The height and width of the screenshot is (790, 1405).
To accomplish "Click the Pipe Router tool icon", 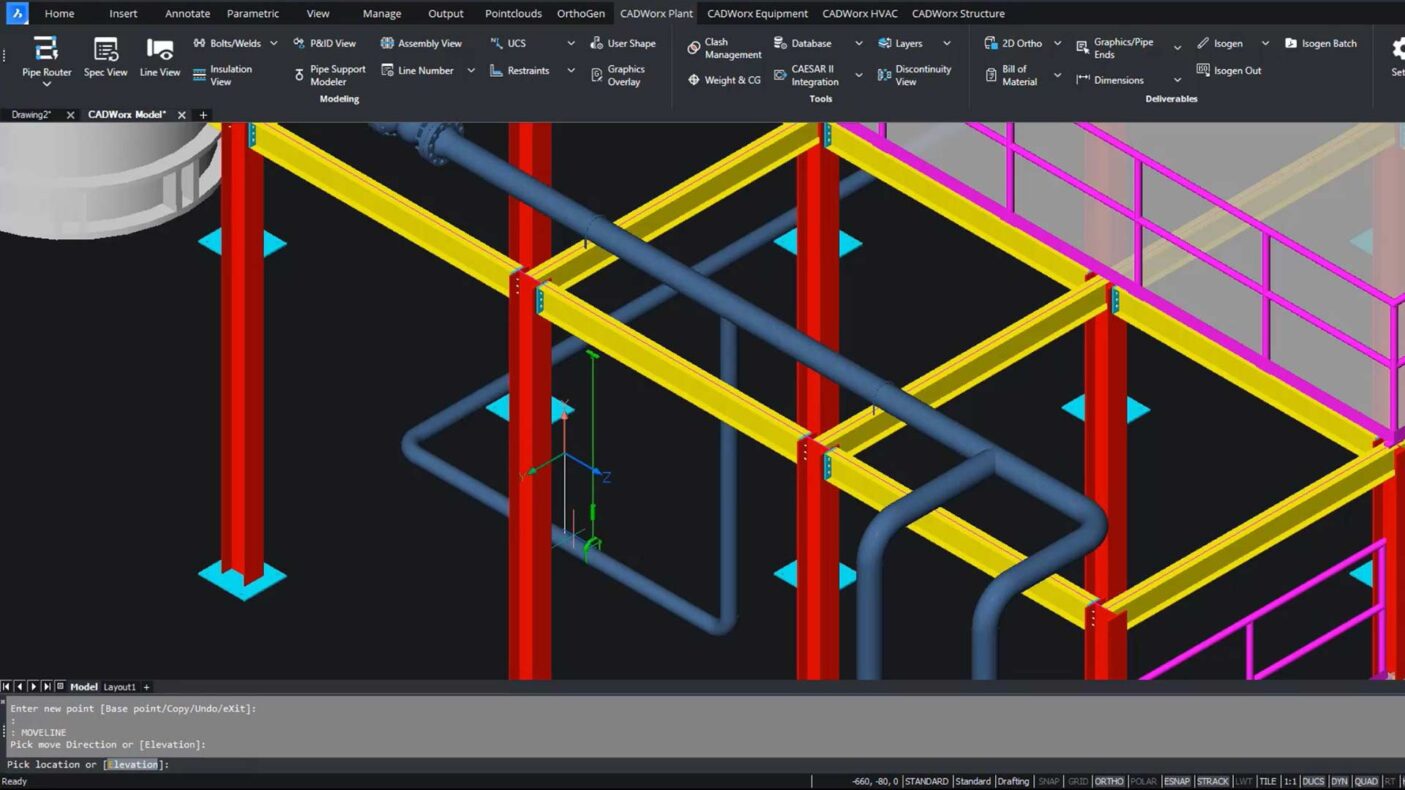I will pyautogui.click(x=45, y=48).
